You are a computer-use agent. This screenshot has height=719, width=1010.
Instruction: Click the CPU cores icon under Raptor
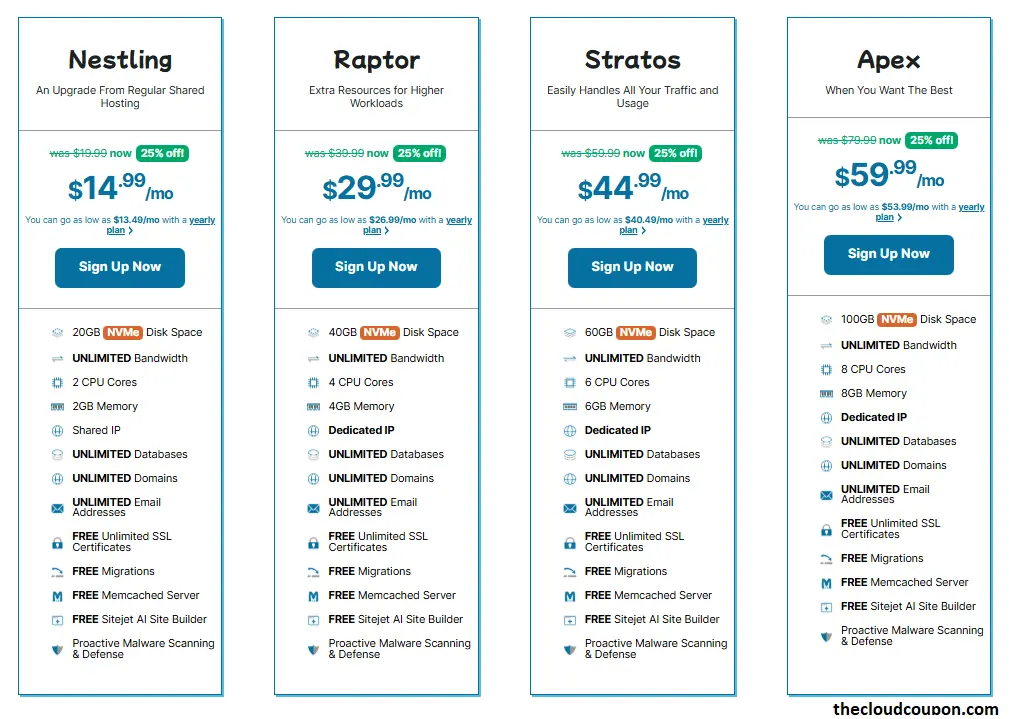[x=314, y=381]
